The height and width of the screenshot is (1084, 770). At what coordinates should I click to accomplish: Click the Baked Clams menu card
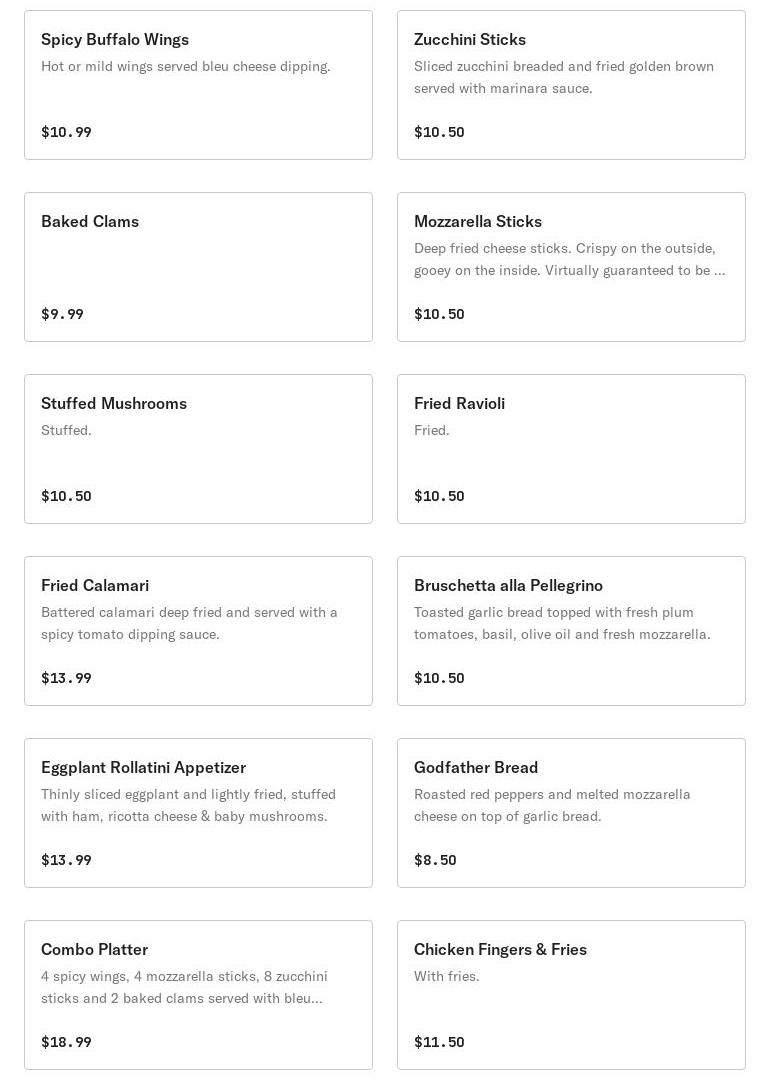click(x=198, y=267)
